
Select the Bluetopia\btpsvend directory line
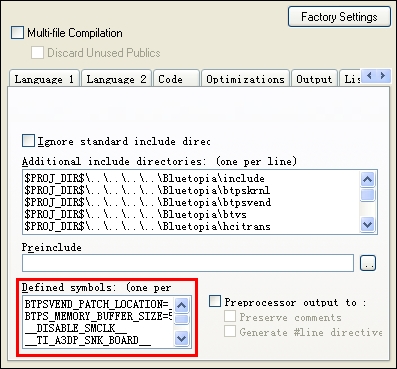tap(148, 202)
